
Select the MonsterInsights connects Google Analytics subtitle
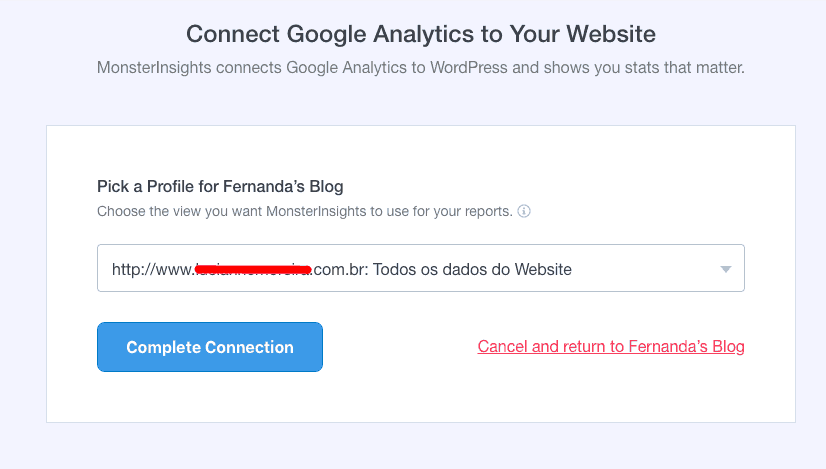[x=420, y=67]
